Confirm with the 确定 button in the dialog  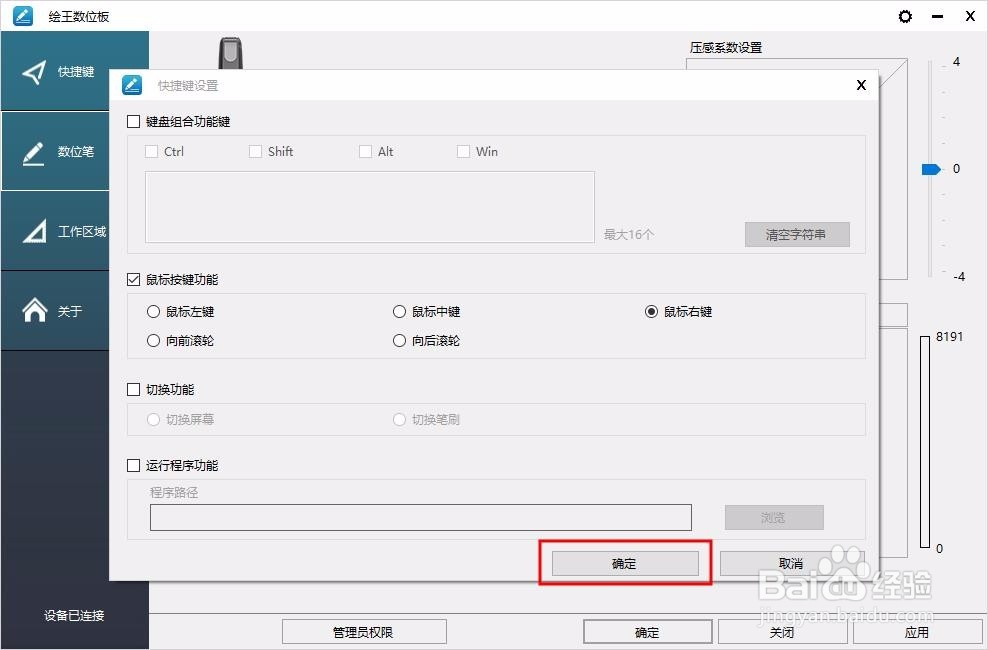[x=624, y=562]
